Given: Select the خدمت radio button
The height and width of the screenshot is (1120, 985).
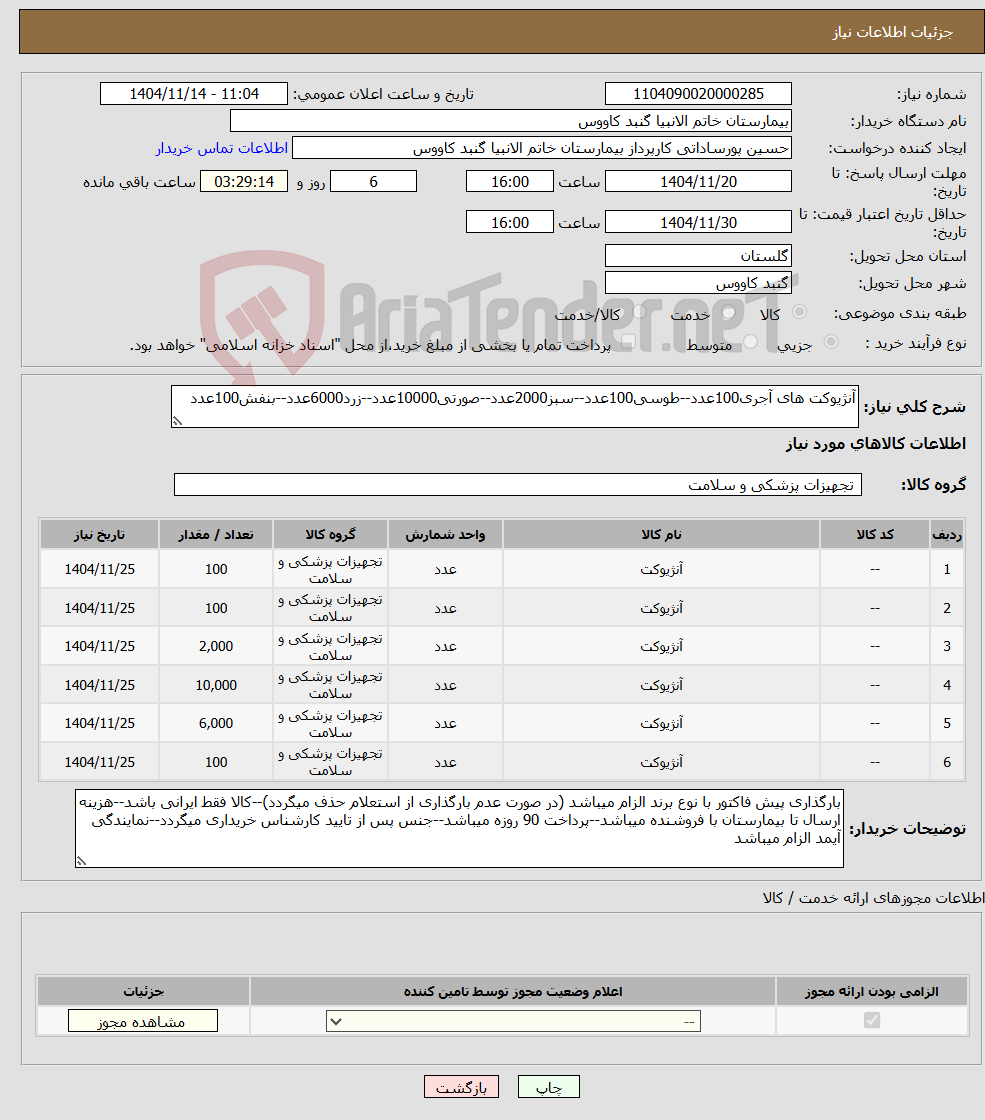Looking at the screenshot, I should coord(729,313).
